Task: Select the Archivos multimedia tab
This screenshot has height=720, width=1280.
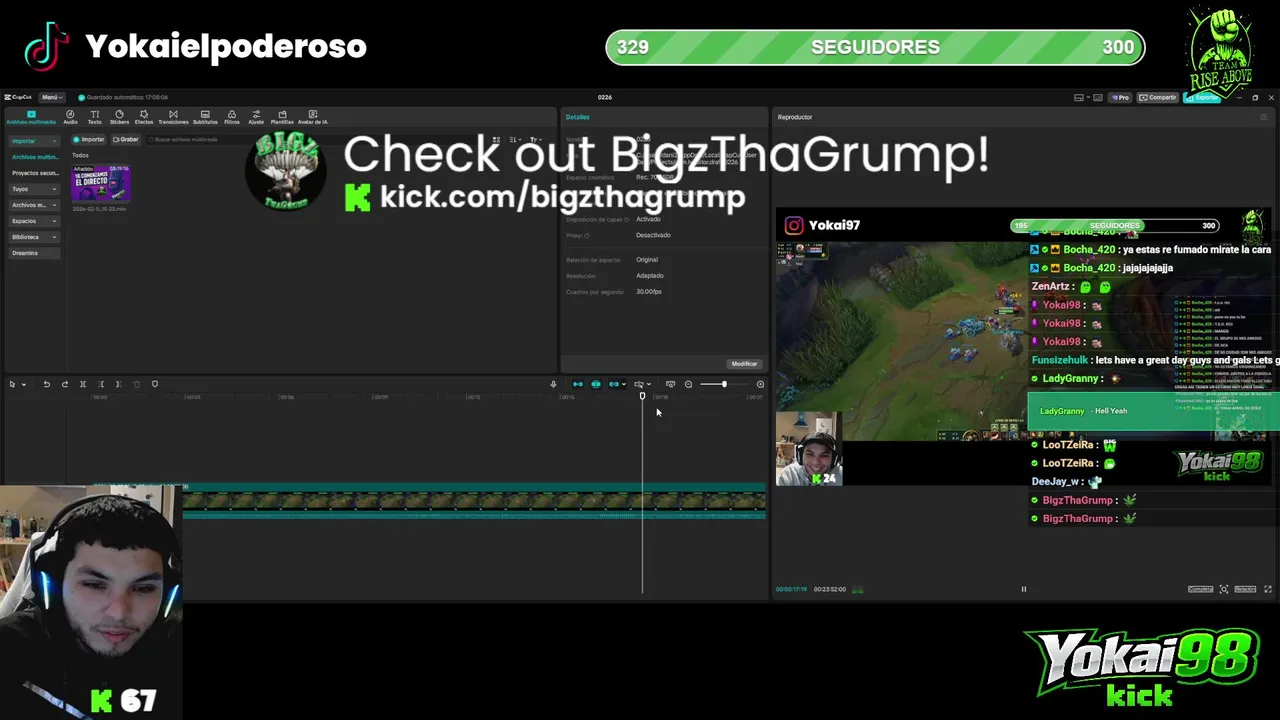Action: click(x=31, y=117)
